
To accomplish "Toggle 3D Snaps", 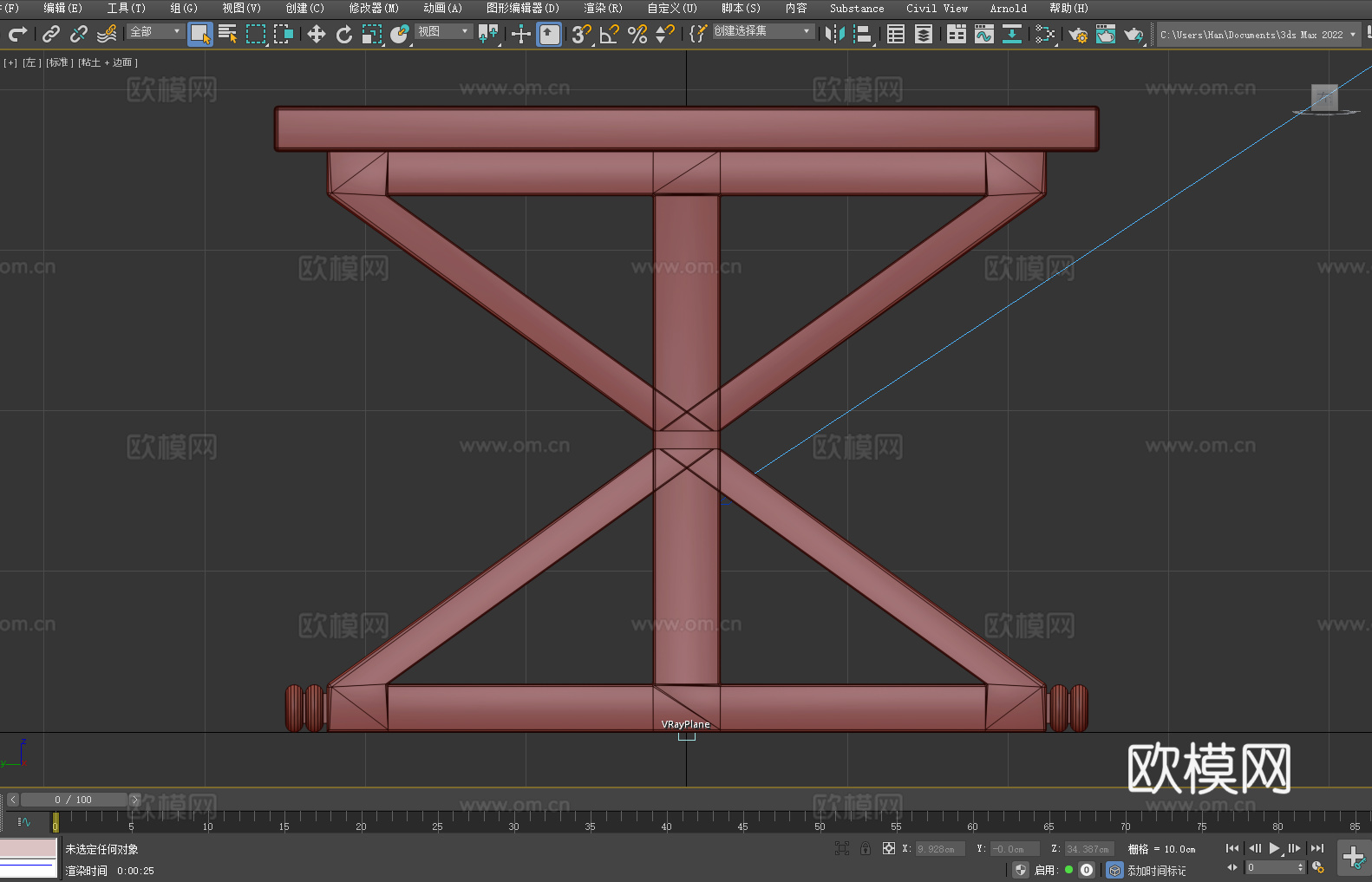I will [x=582, y=34].
